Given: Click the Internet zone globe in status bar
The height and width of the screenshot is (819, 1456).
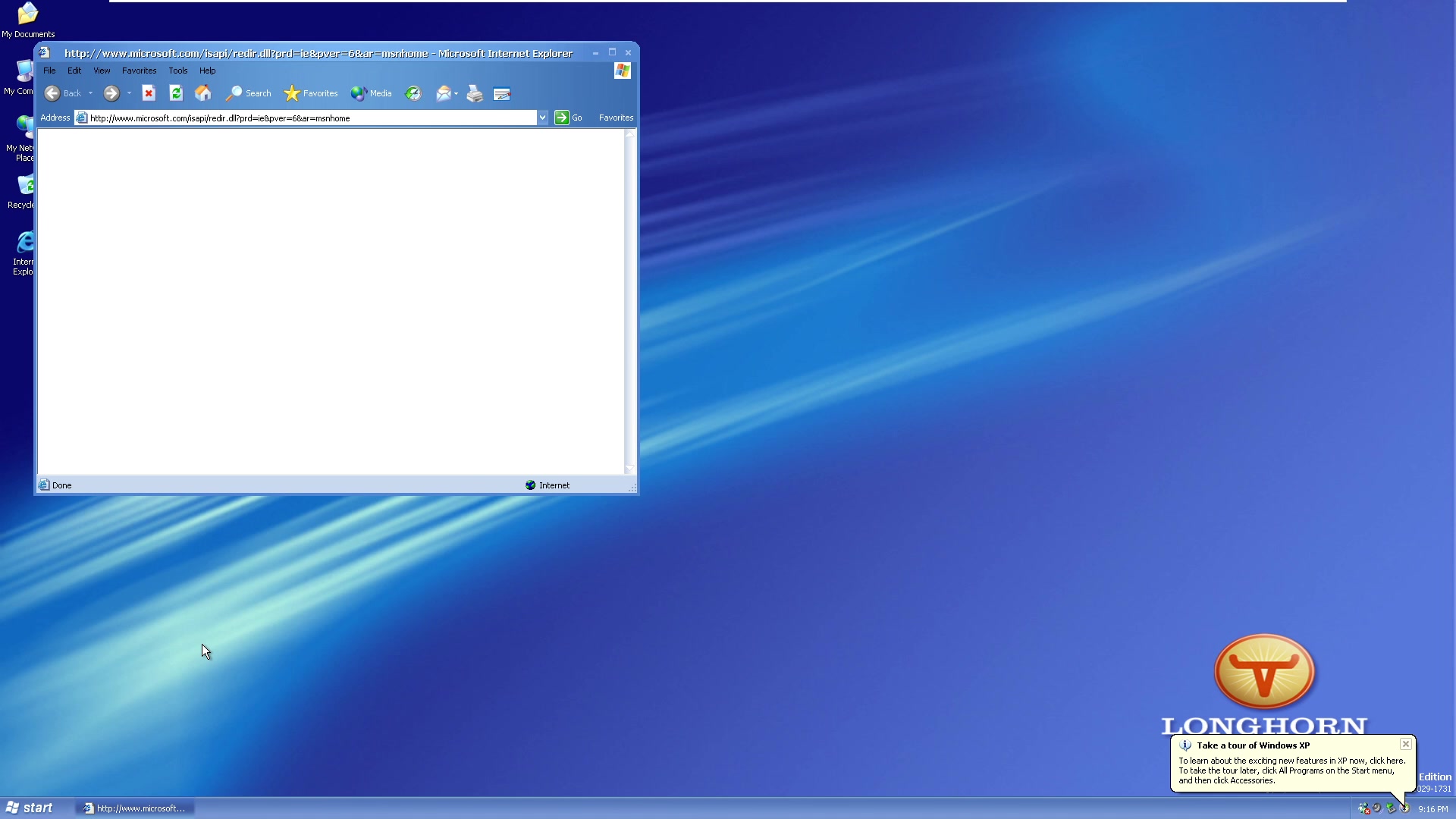Looking at the screenshot, I should pos(531,485).
